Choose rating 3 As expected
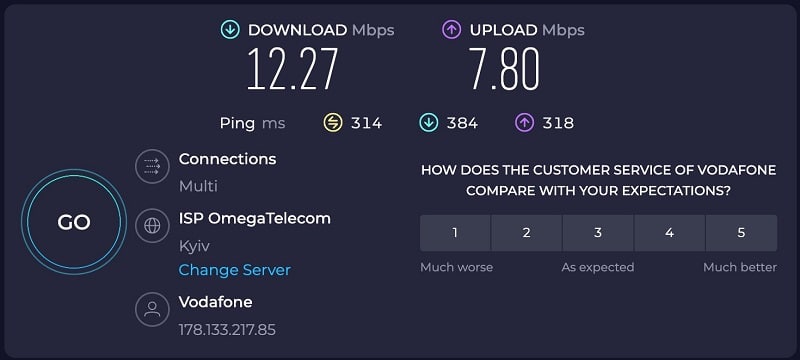 598,233
